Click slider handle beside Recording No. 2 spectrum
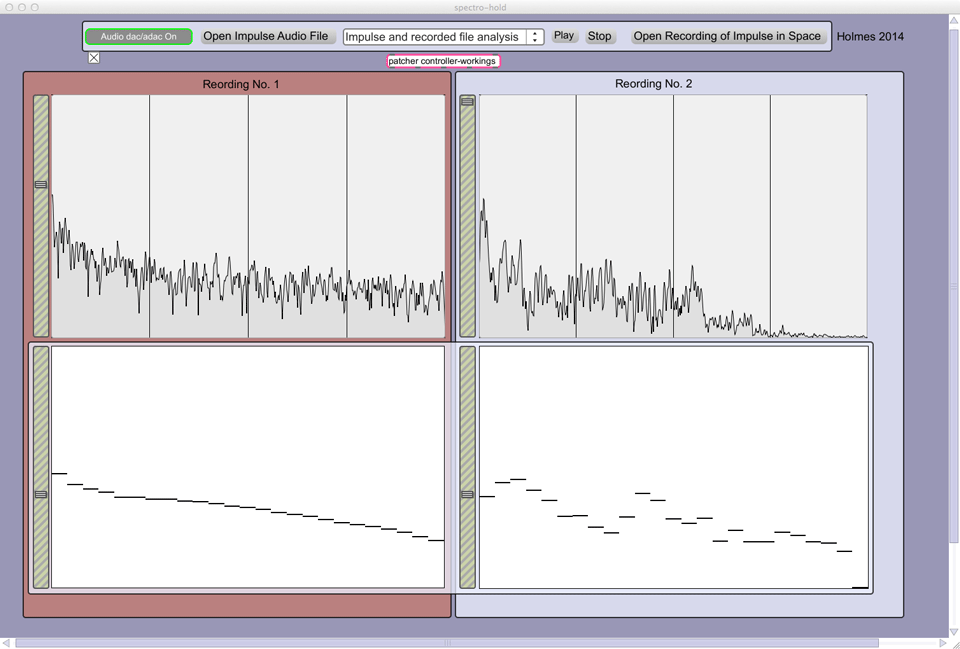960x649 pixels. click(467, 102)
